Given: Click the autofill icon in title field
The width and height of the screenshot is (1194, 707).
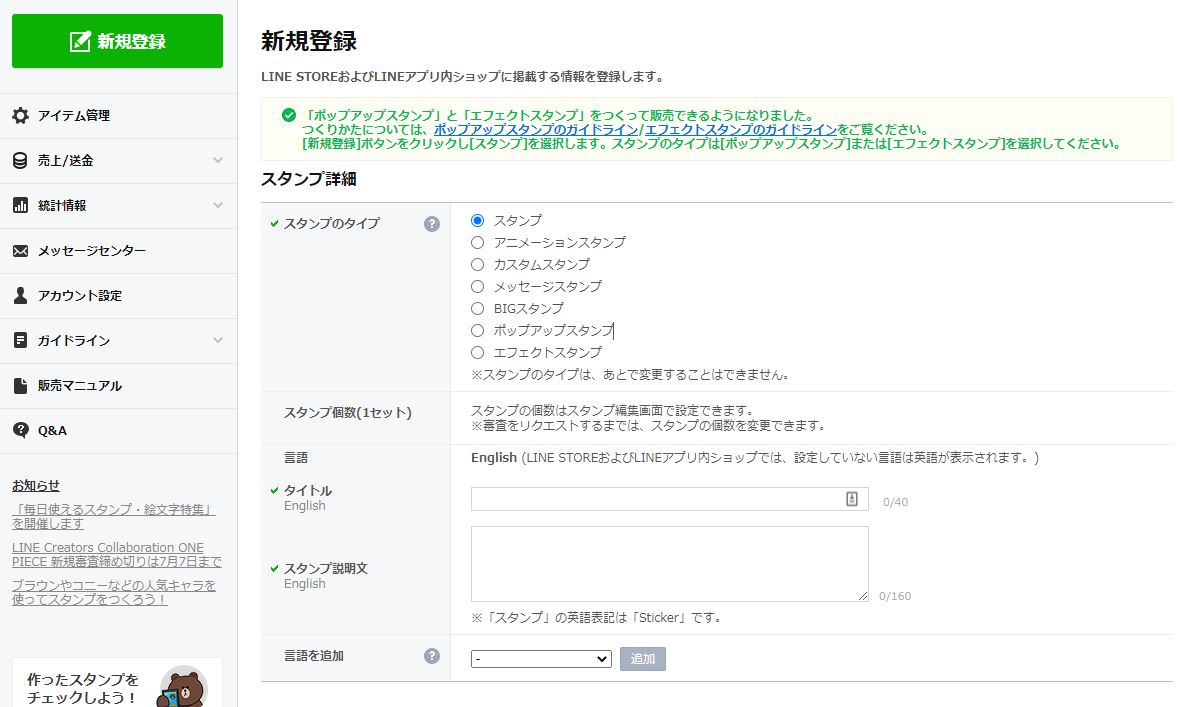Looking at the screenshot, I should click(852, 499).
